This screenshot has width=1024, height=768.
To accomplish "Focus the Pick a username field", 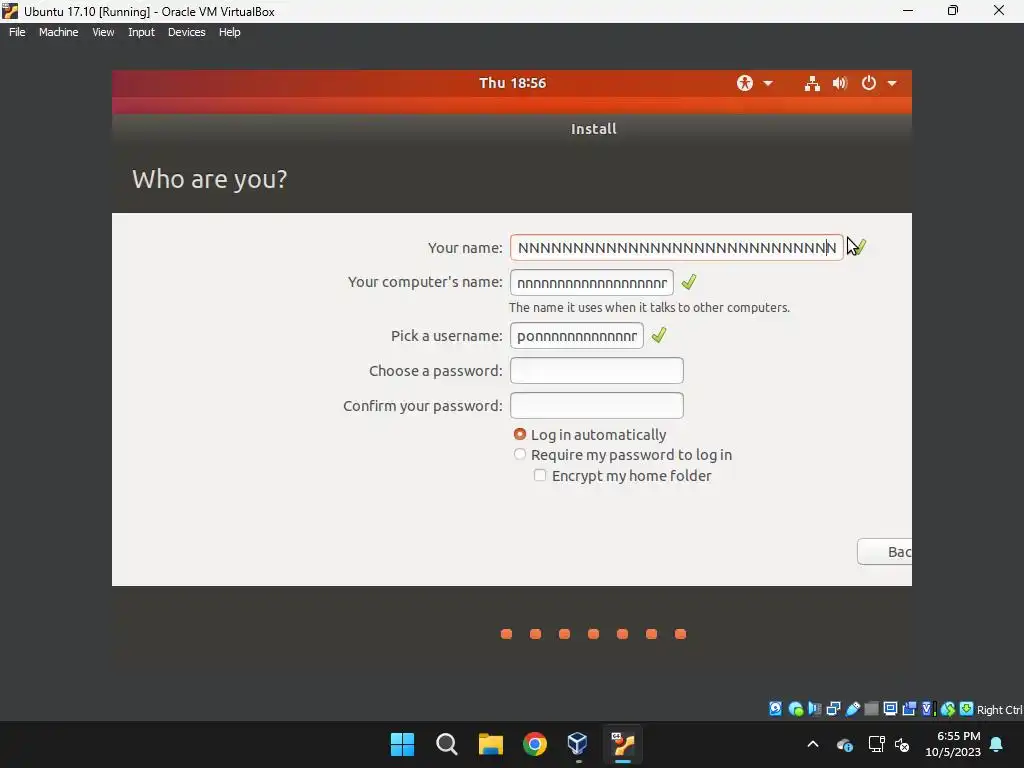I will click(577, 336).
